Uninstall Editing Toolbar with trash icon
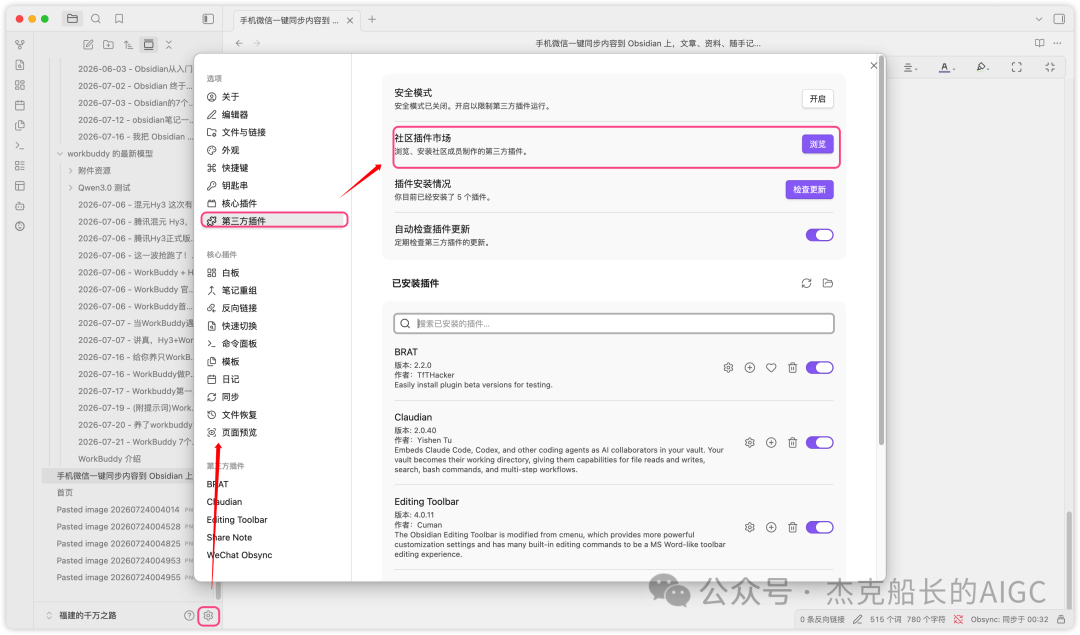 point(792,528)
